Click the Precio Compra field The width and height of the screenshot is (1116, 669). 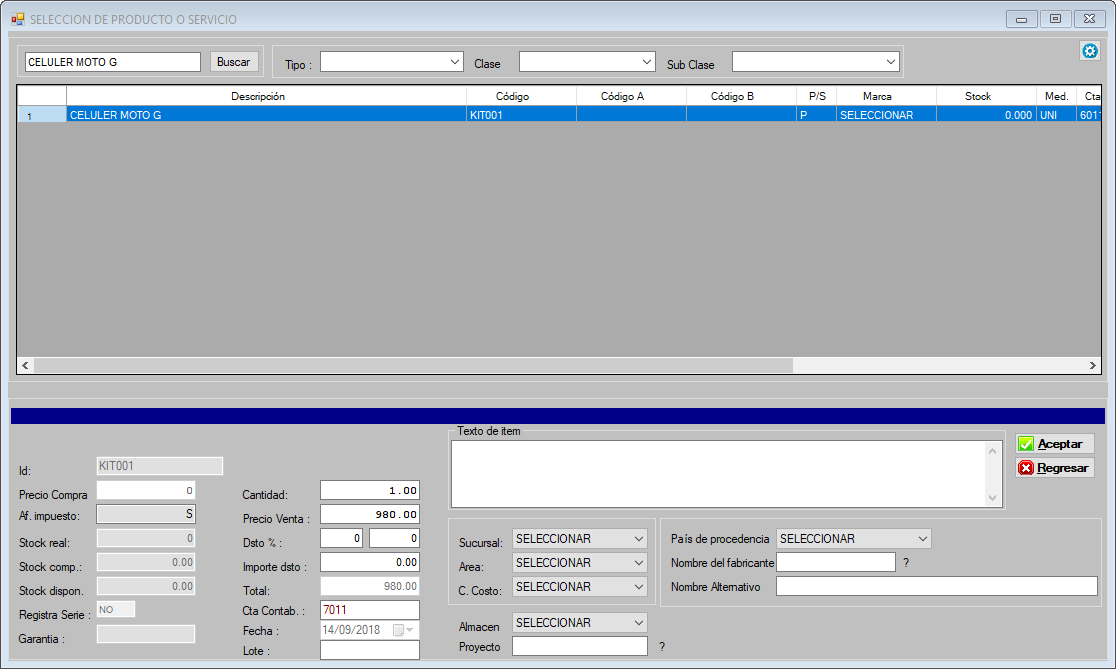(146, 490)
